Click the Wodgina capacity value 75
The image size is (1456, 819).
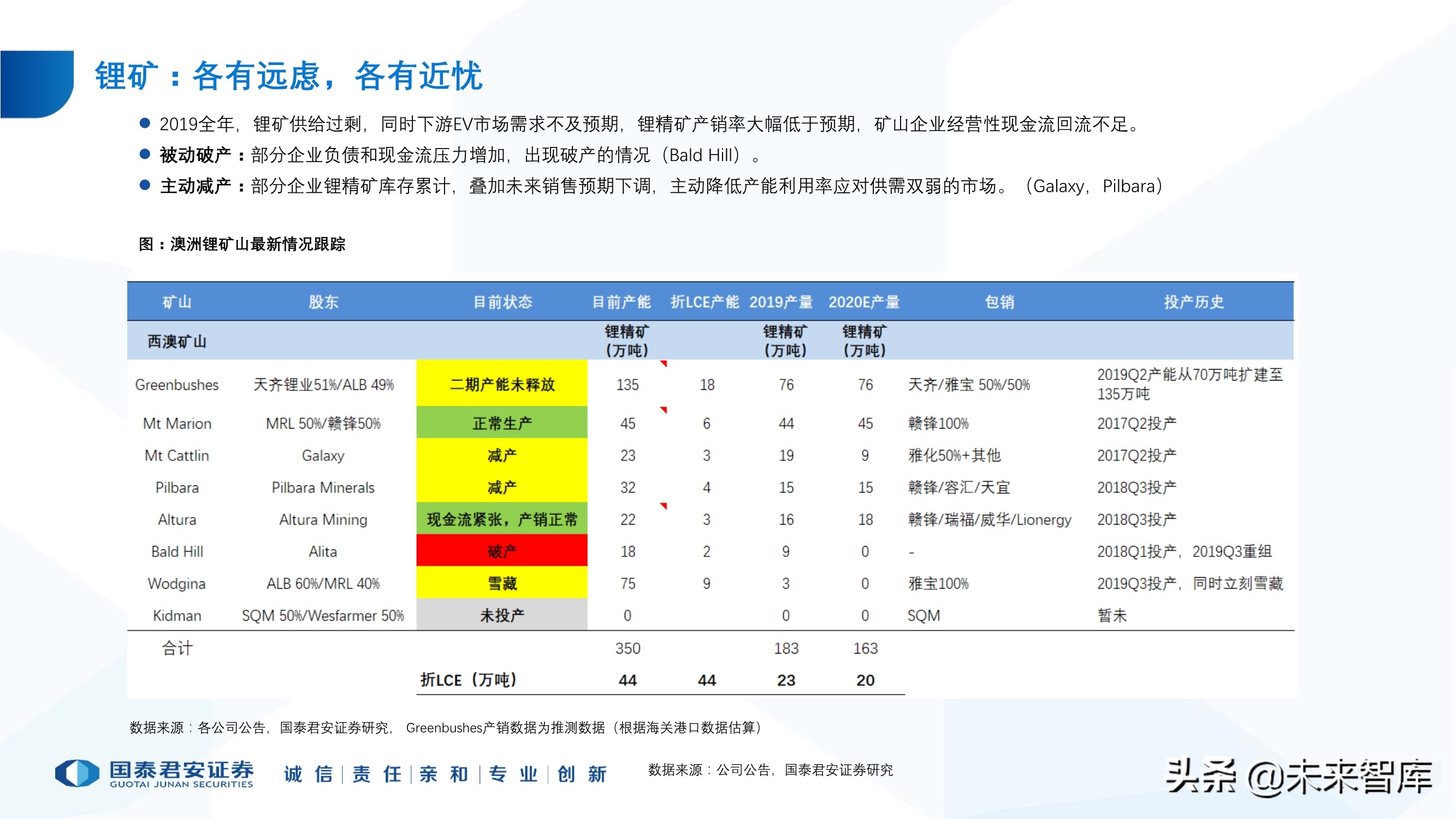click(x=628, y=583)
